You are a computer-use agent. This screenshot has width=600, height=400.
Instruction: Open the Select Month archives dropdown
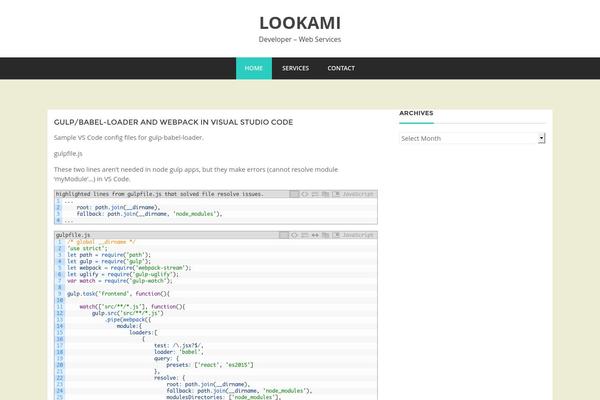point(472,138)
